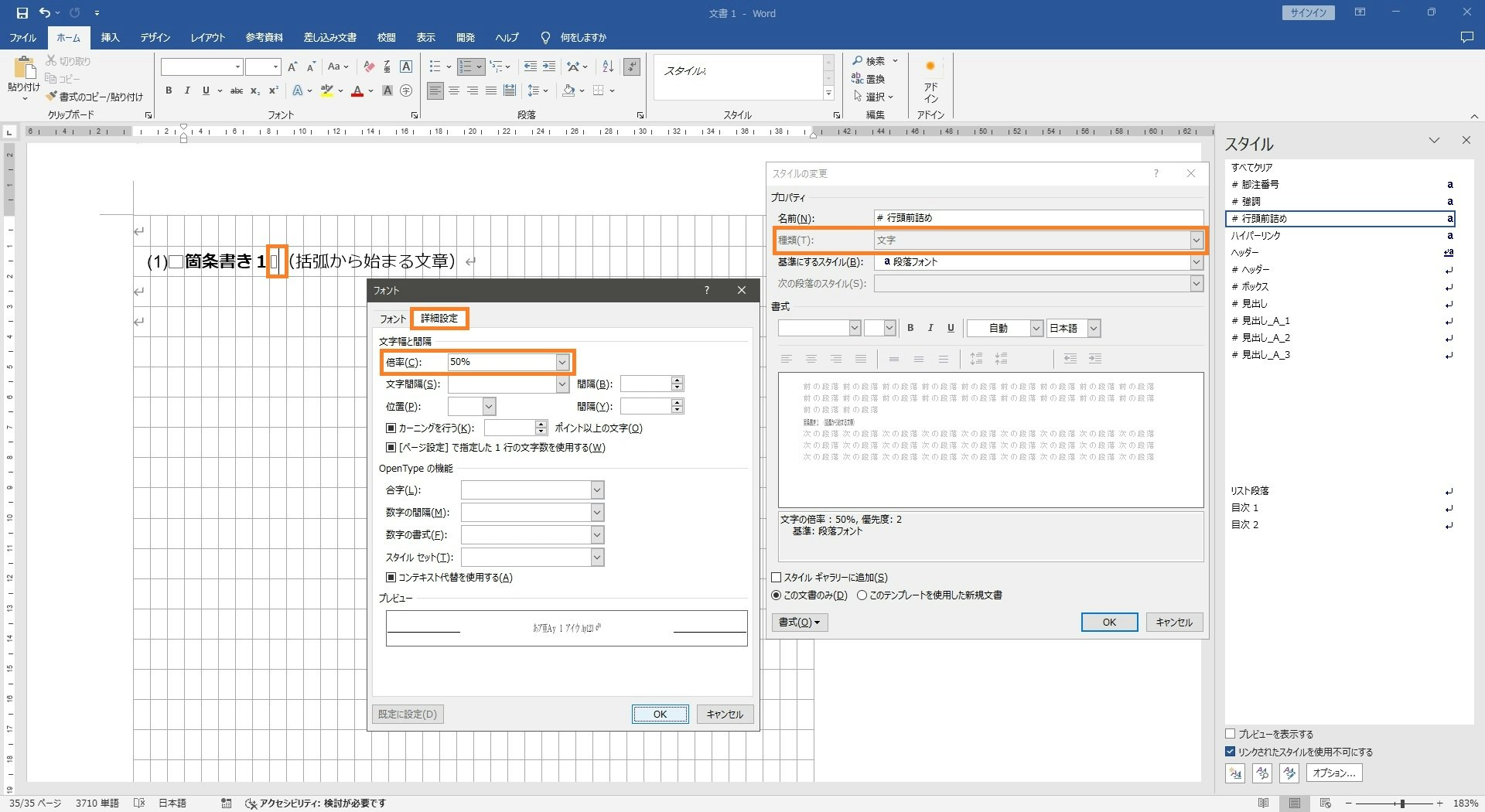1485x812 pixels.
Task: Undo the last action in the title bar
Action: click(x=45, y=13)
